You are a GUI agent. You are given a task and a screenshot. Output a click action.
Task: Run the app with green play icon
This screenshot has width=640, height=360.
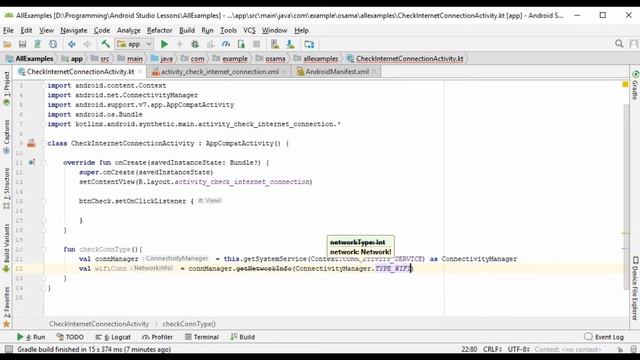[x=164, y=44]
